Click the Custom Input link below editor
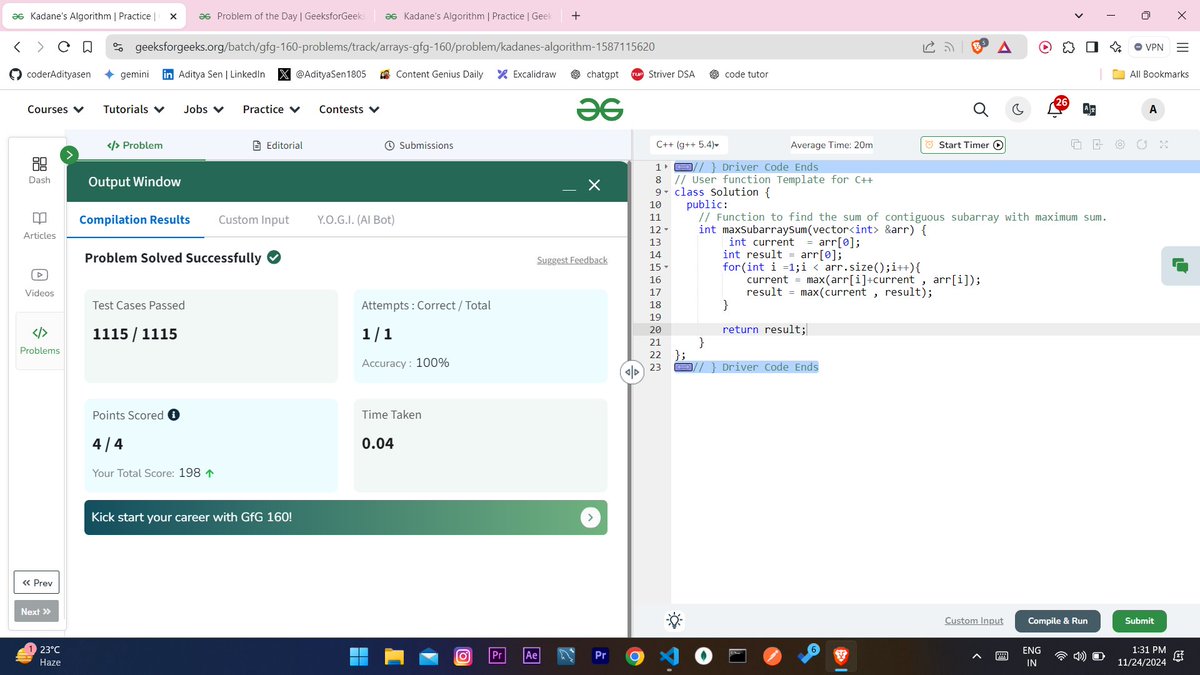The height and width of the screenshot is (675, 1200). (x=974, y=621)
